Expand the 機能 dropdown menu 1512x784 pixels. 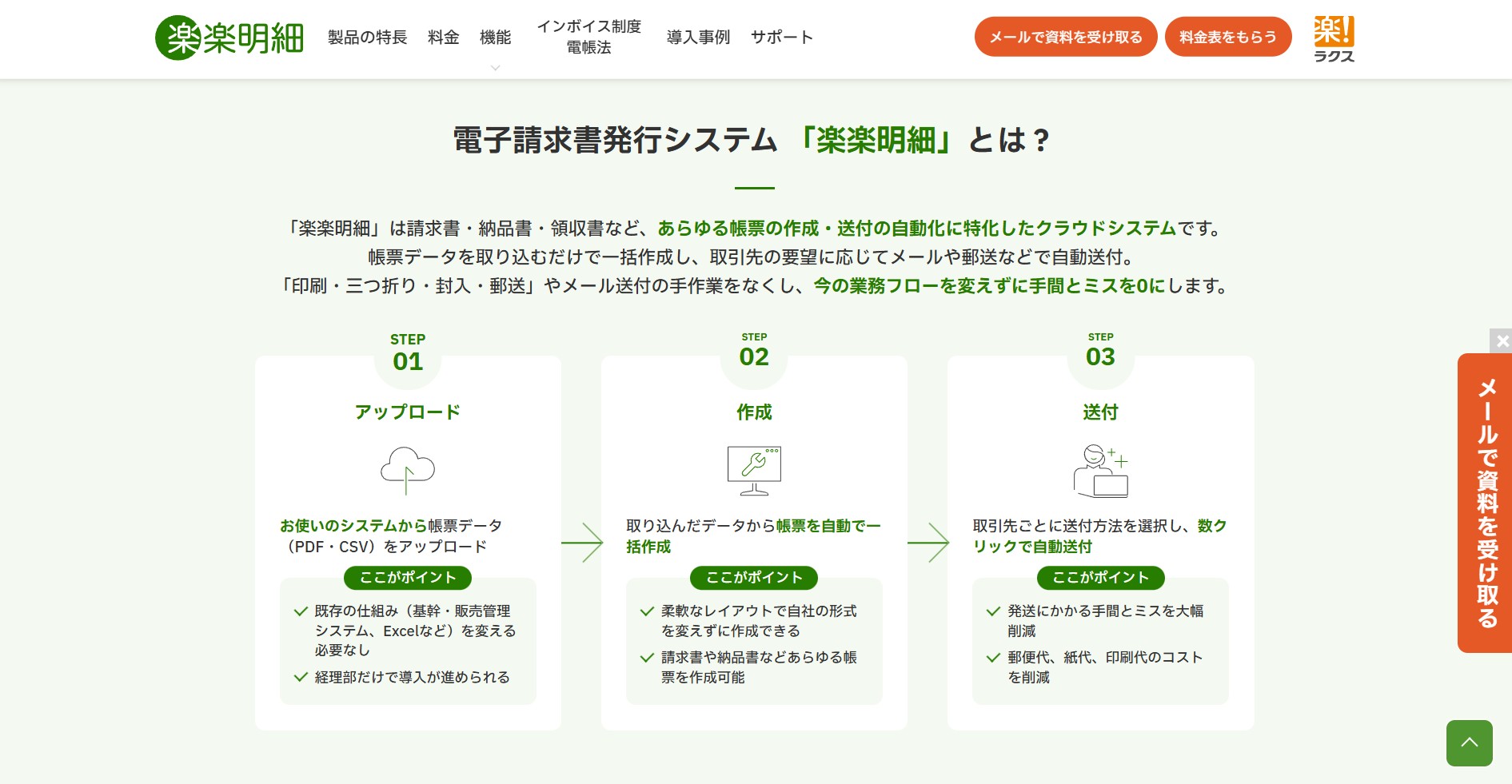pos(496,37)
